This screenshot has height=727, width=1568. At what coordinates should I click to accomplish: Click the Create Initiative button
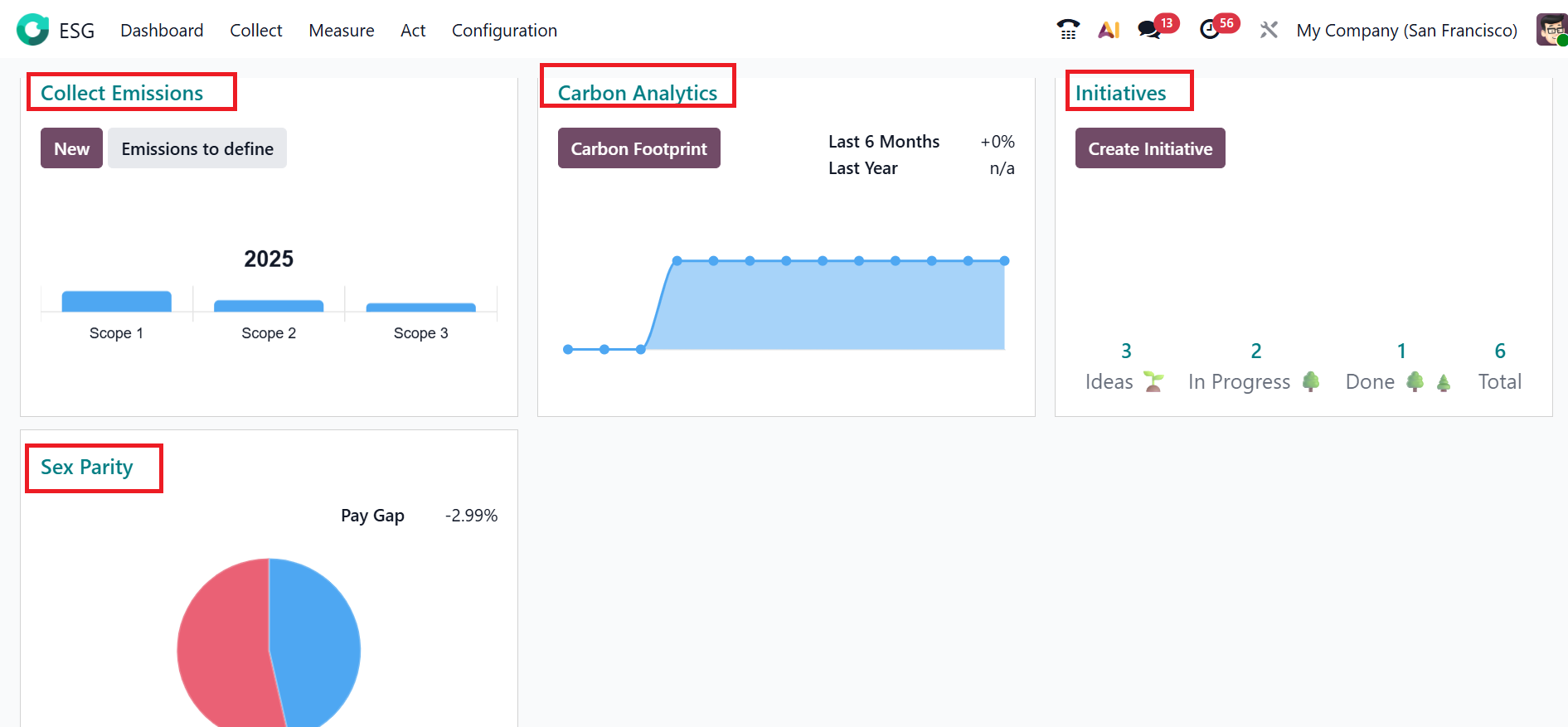[1150, 148]
